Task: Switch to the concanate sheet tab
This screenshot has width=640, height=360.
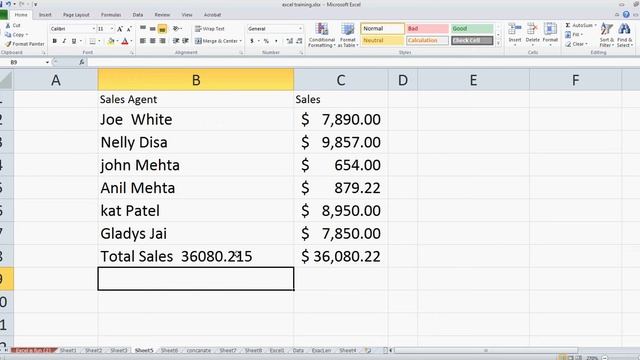Action: point(199,350)
